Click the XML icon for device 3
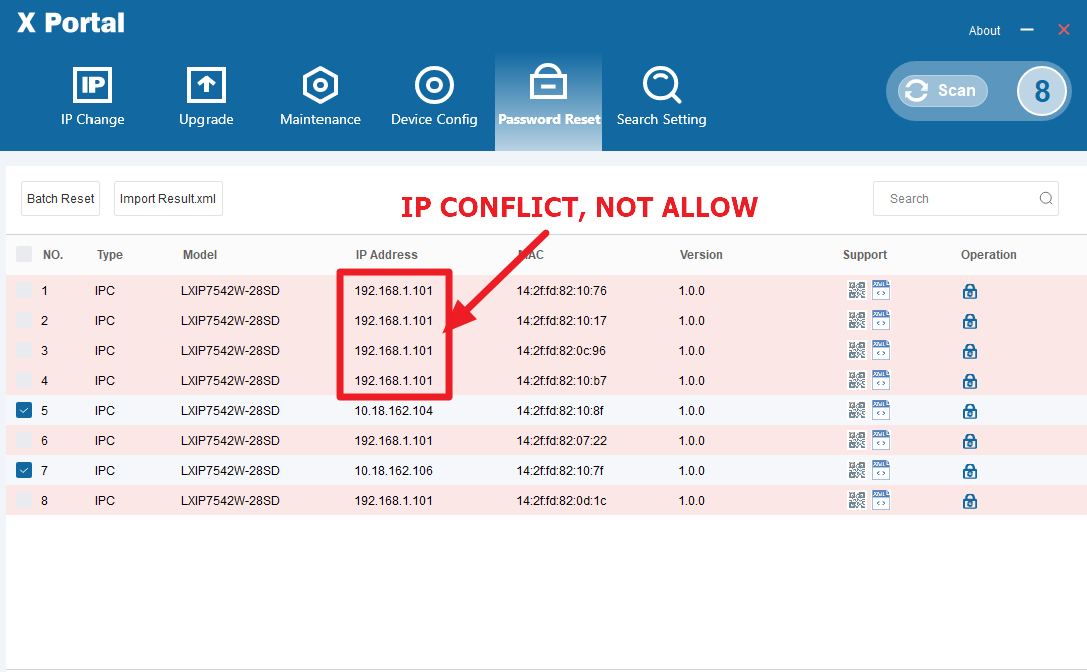This screenshot has width=1087, height=672. coord(881,350)
